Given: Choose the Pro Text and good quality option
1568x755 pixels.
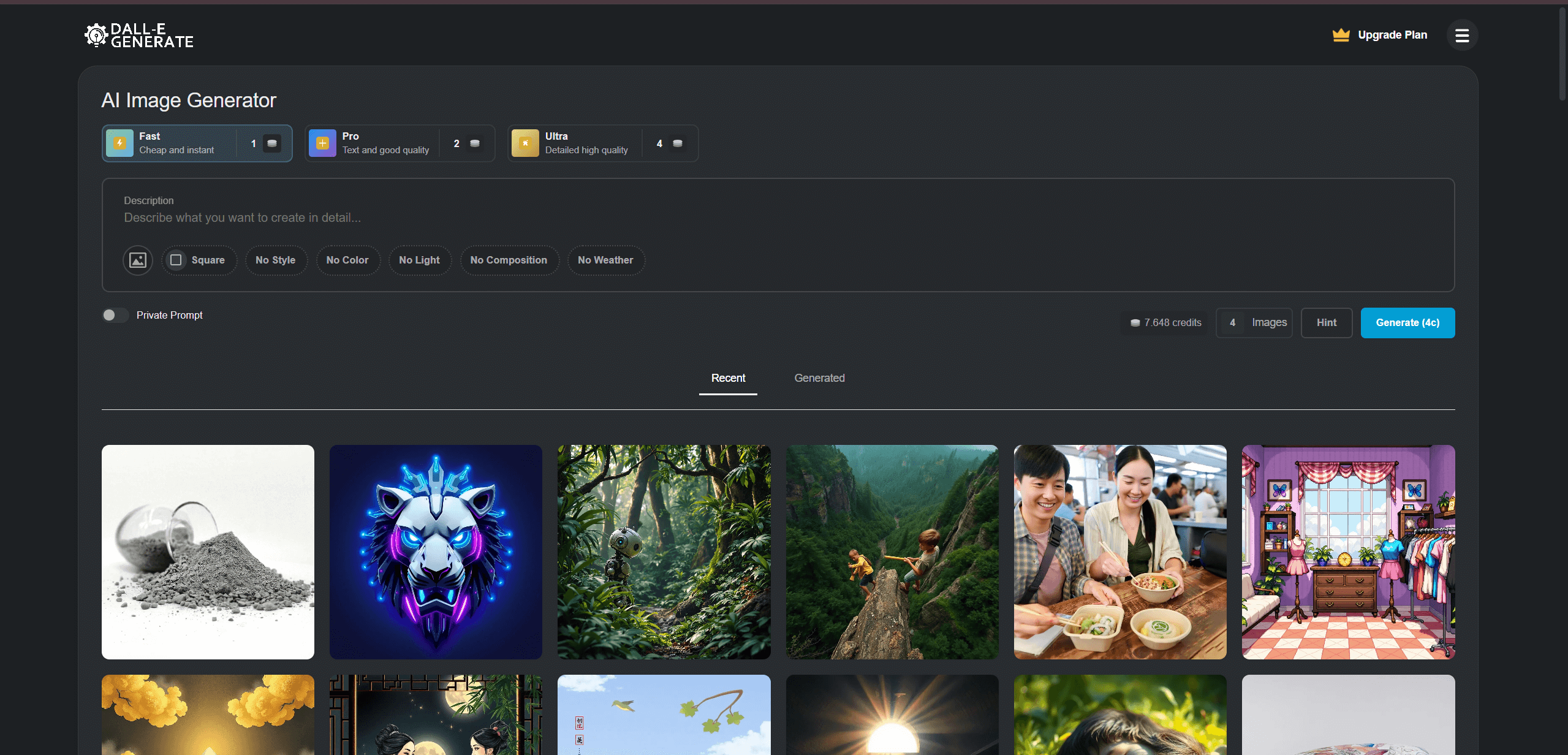Looking at the screenshot, I should pos(385,143).
